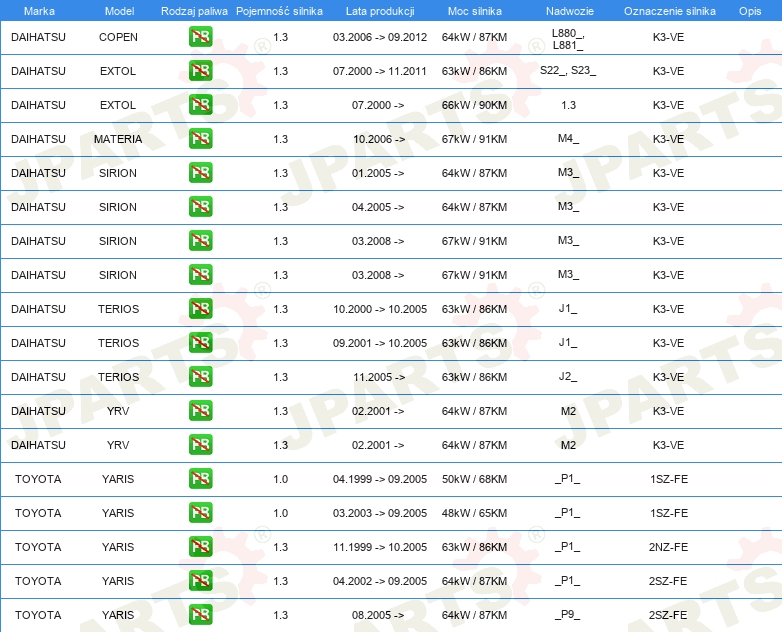The width and height of the screenshot is (782, 632).
Task: Click the date 07.2000 -> 11.2011
Action: [380, 71]
